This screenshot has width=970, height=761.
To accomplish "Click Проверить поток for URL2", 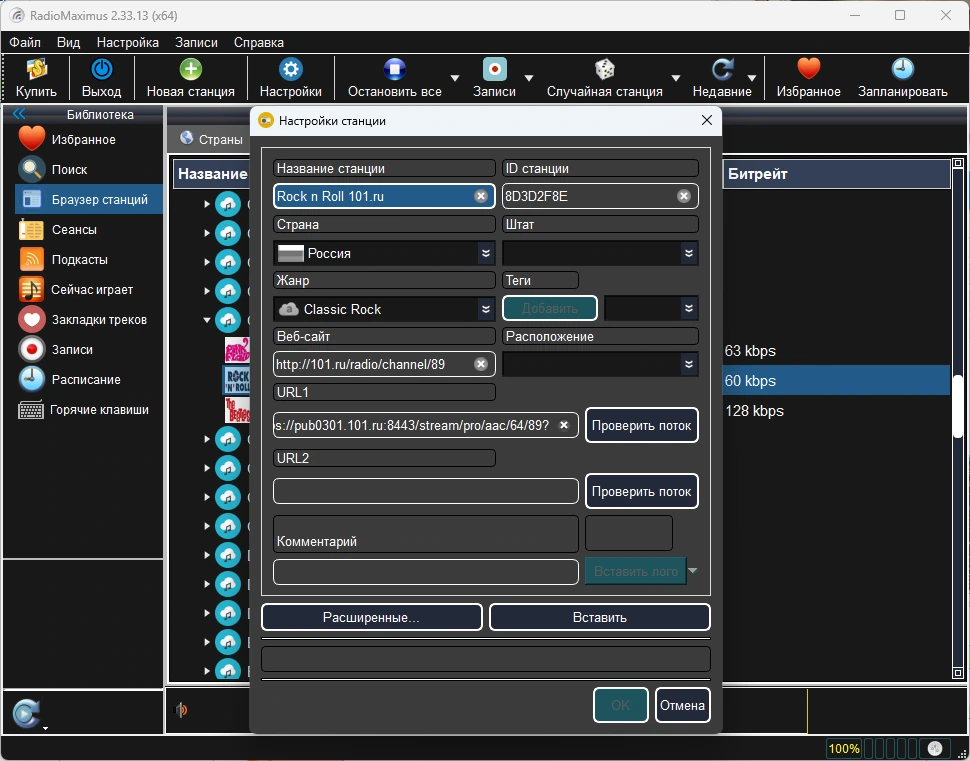I will pyautogui.click(x=642, y=491).
